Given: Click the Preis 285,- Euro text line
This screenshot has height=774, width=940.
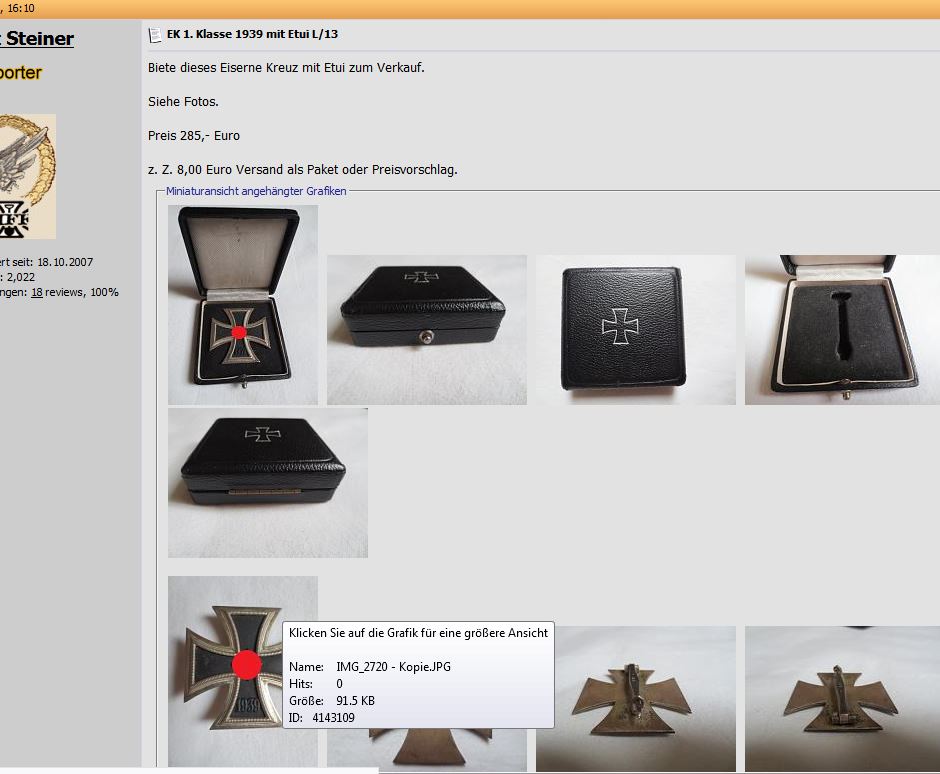Looking at the screenshot, I should tap(194, 135).
